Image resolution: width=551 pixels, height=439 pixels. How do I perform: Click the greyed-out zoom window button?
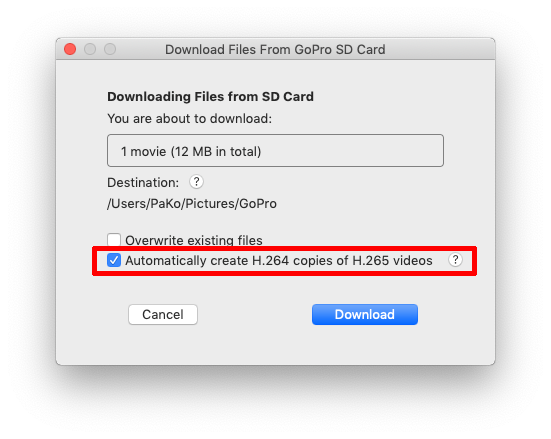110,49
